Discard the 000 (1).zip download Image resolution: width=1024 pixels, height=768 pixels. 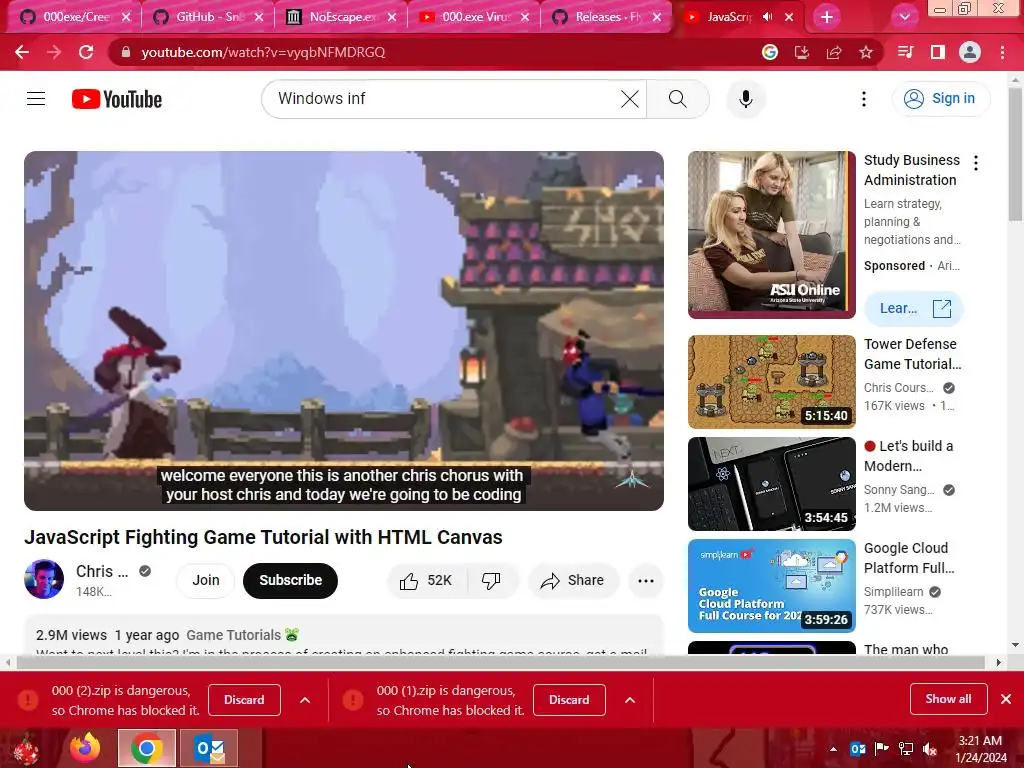pos(569,700)
